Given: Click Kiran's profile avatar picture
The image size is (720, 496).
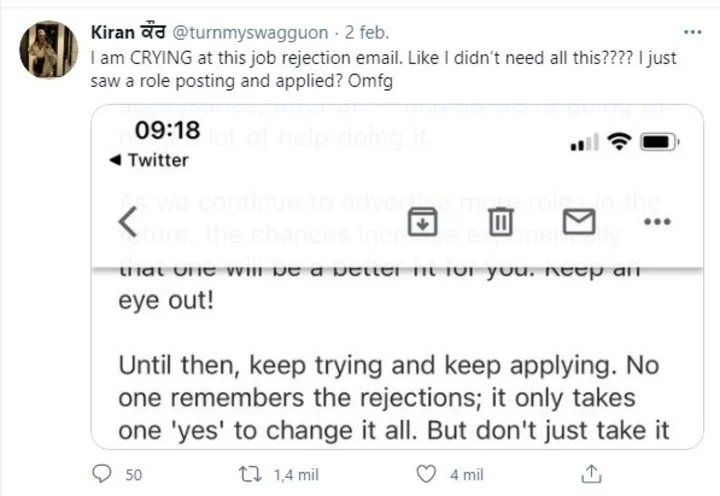Looking at the screenshot, I should coord(48,49).
